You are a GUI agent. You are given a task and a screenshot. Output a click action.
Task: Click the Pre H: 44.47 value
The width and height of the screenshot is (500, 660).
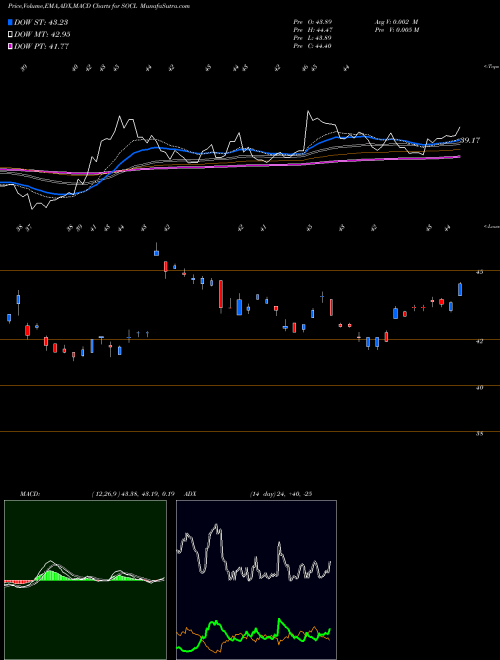click(313, 30)
